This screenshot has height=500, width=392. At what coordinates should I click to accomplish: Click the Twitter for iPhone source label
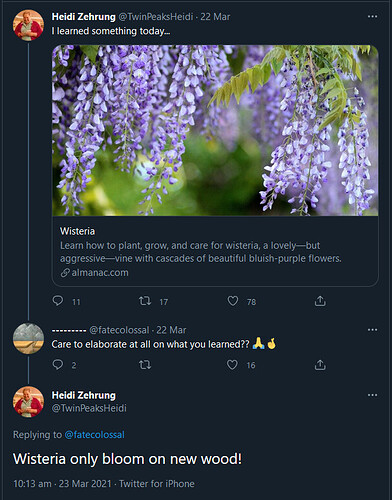157,484
